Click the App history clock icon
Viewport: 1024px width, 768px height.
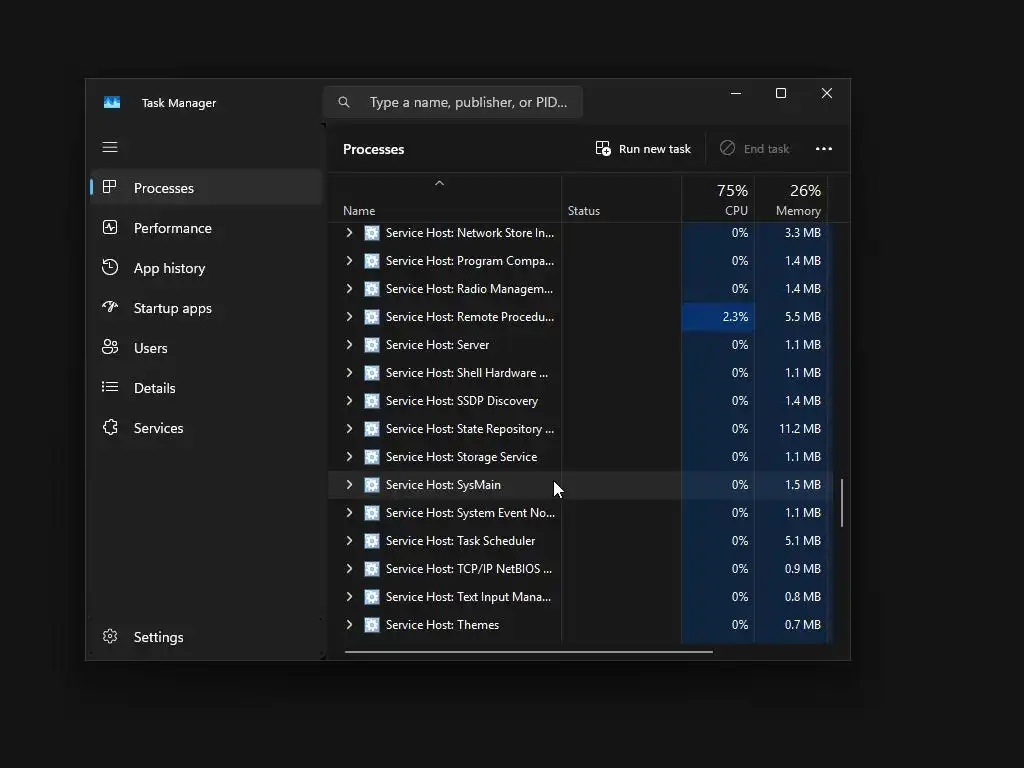coord(110,267)
